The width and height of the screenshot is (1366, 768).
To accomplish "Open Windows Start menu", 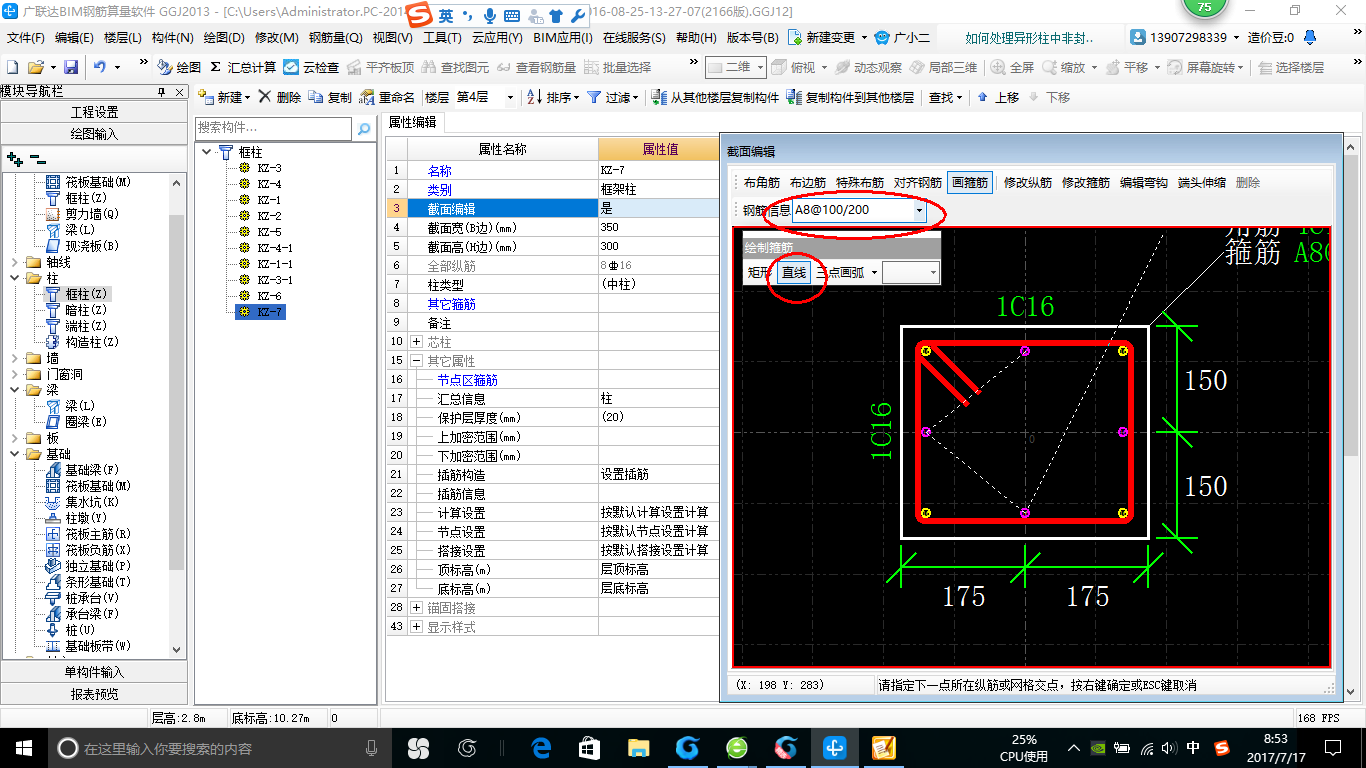I will tap(24, 747).
